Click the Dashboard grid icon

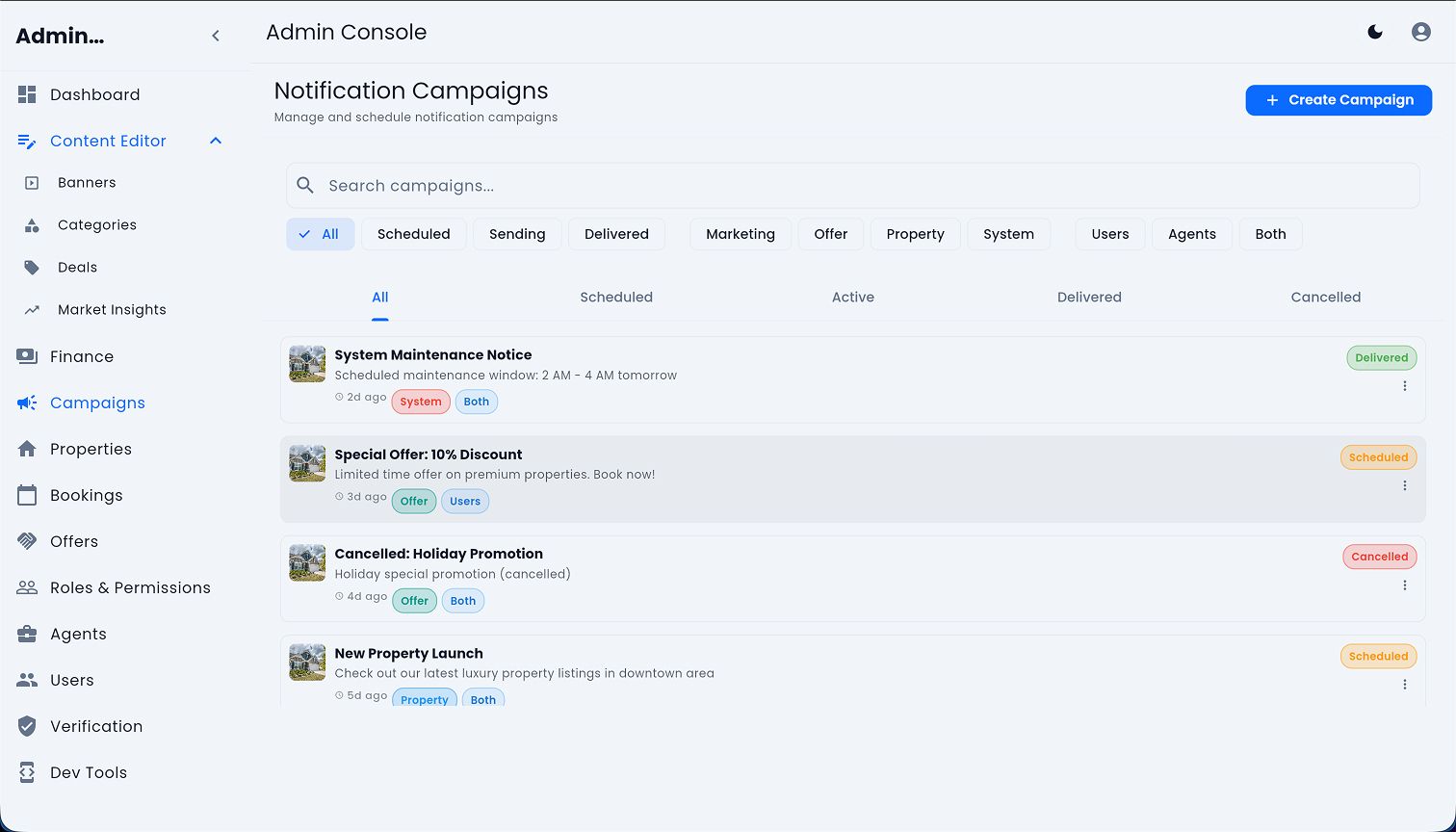(x=27, y=94)
